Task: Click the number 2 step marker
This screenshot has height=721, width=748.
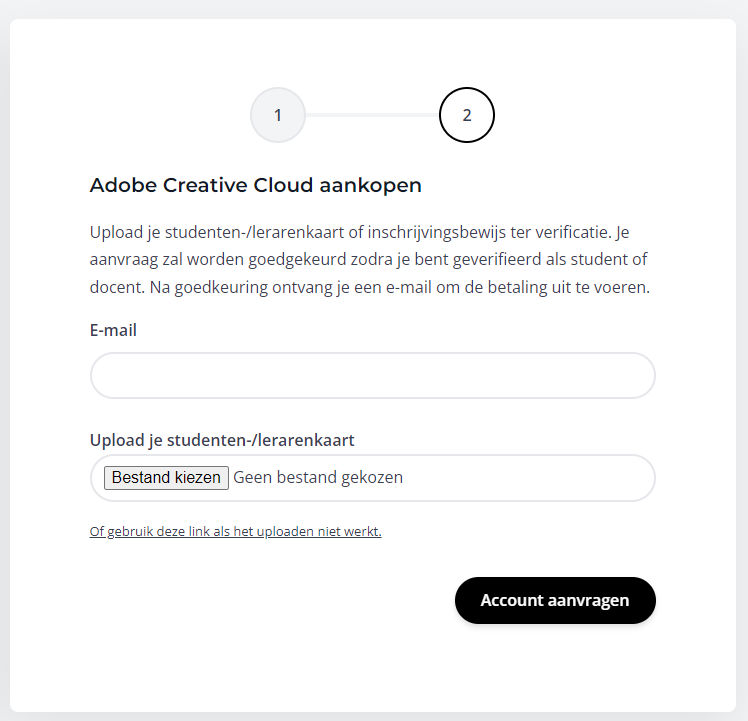Action: pyautogui.click(x=467, y=115)
